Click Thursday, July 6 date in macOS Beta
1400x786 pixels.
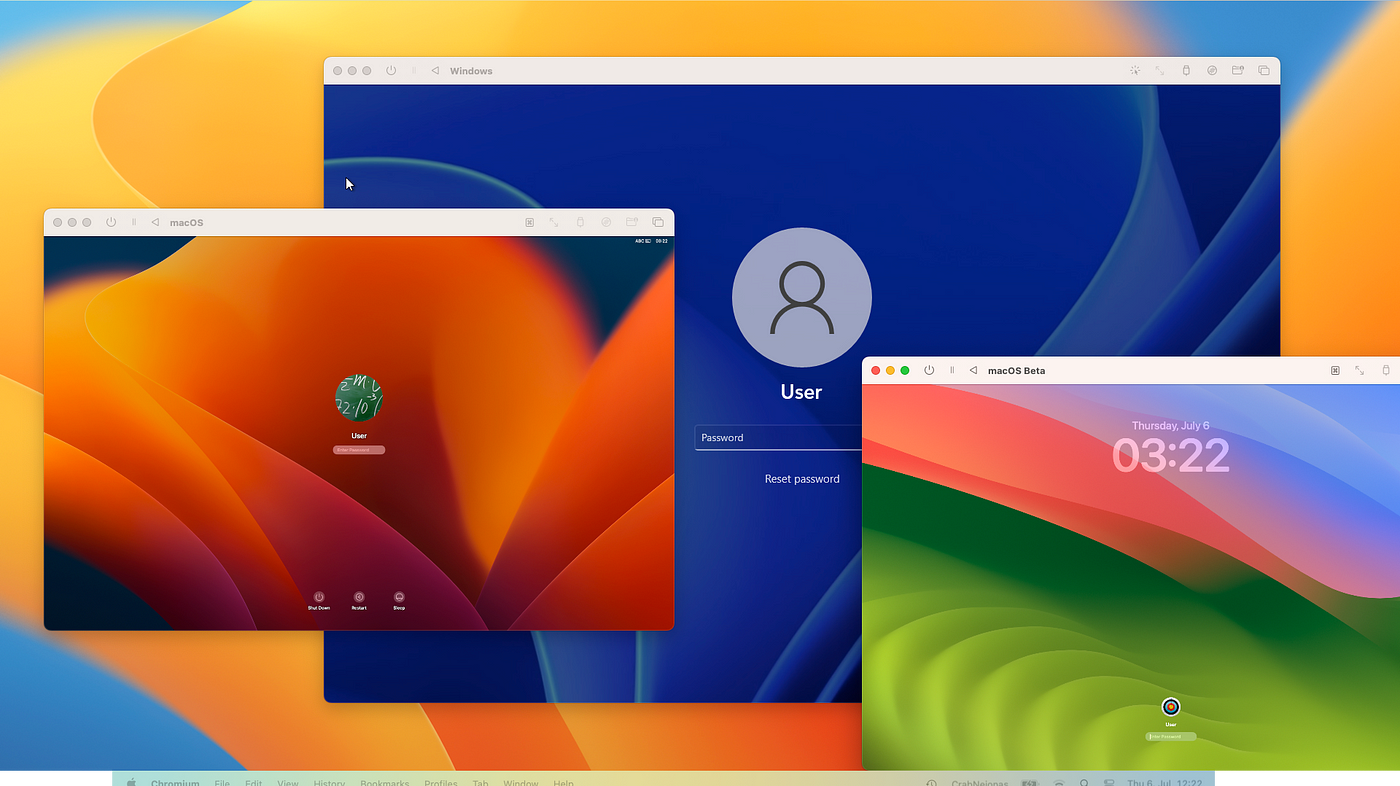click(1171, 426)
